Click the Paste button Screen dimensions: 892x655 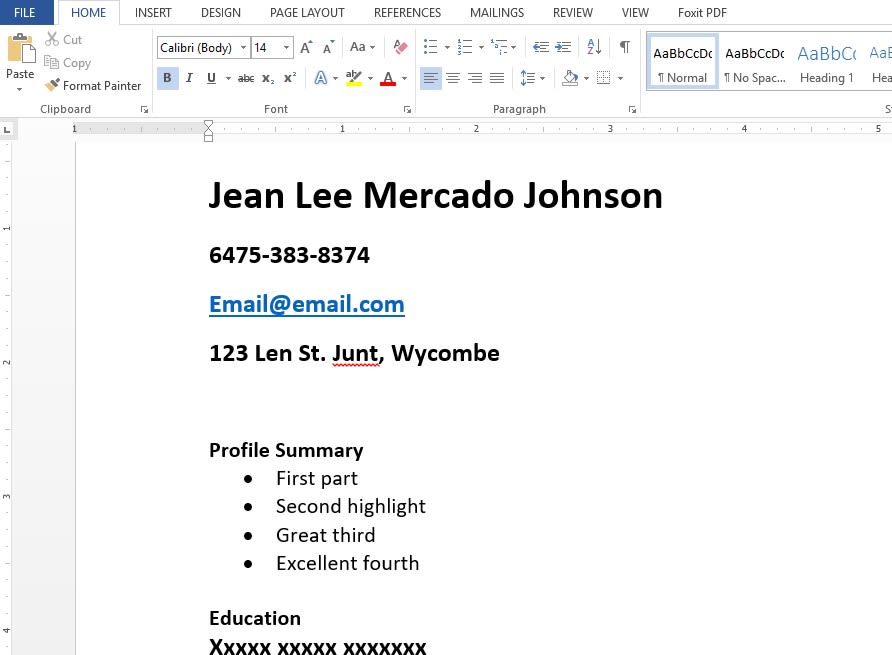[x=20, y=60]
